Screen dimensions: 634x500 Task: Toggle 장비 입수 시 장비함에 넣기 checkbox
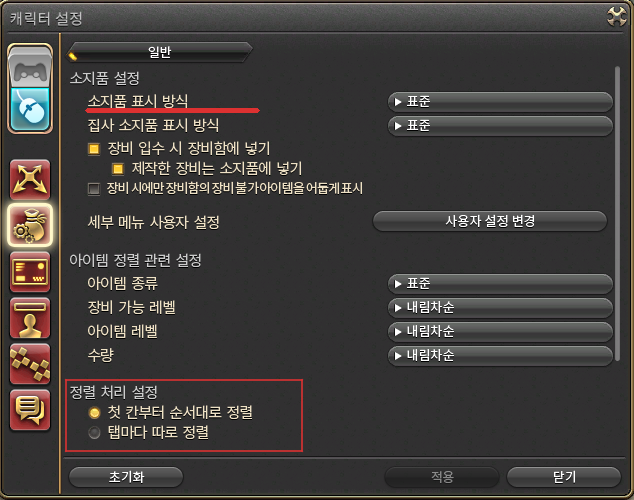point(94,149)
